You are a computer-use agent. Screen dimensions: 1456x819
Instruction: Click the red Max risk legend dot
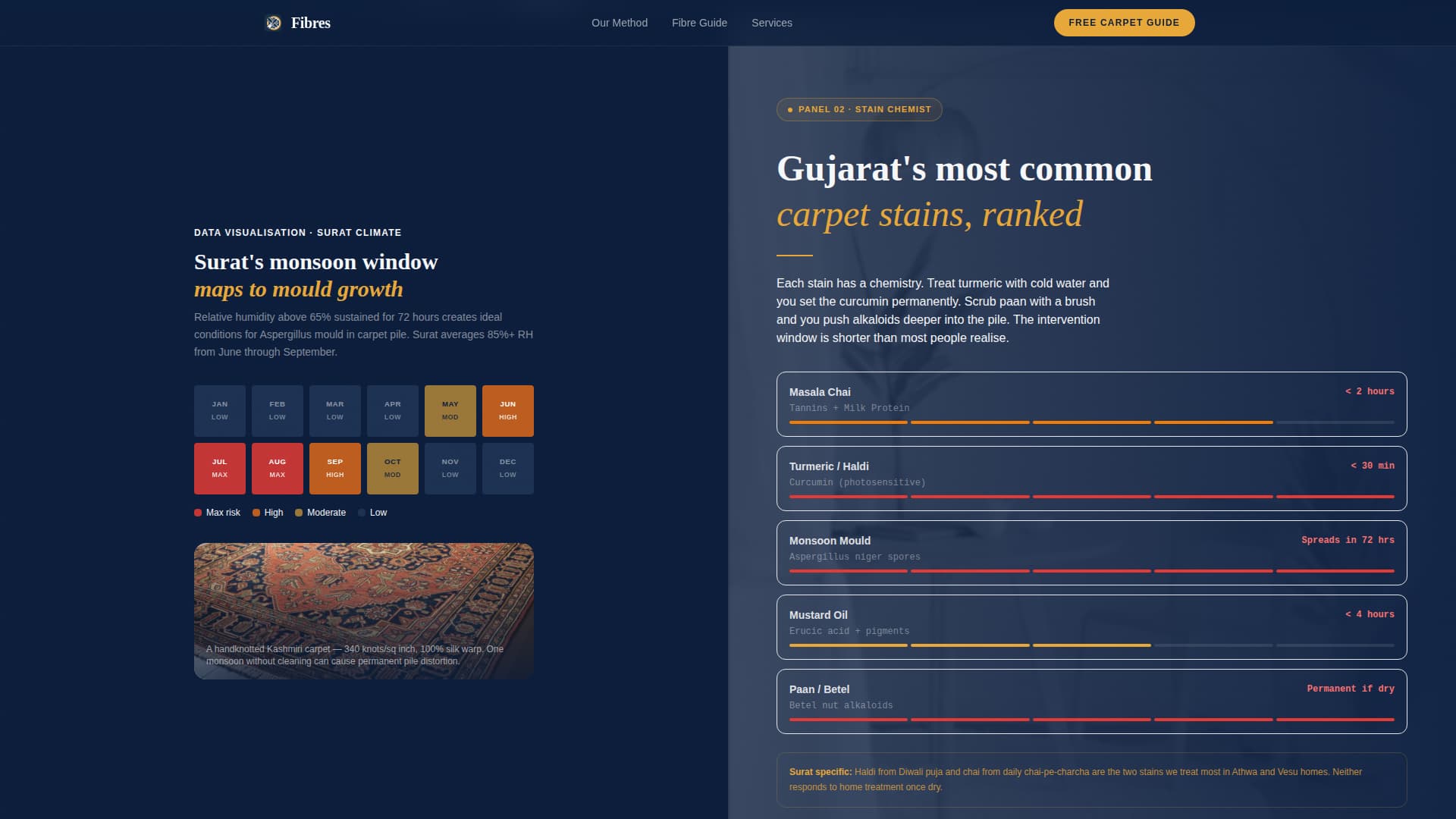pyautogui.click(x=198, y=513)
